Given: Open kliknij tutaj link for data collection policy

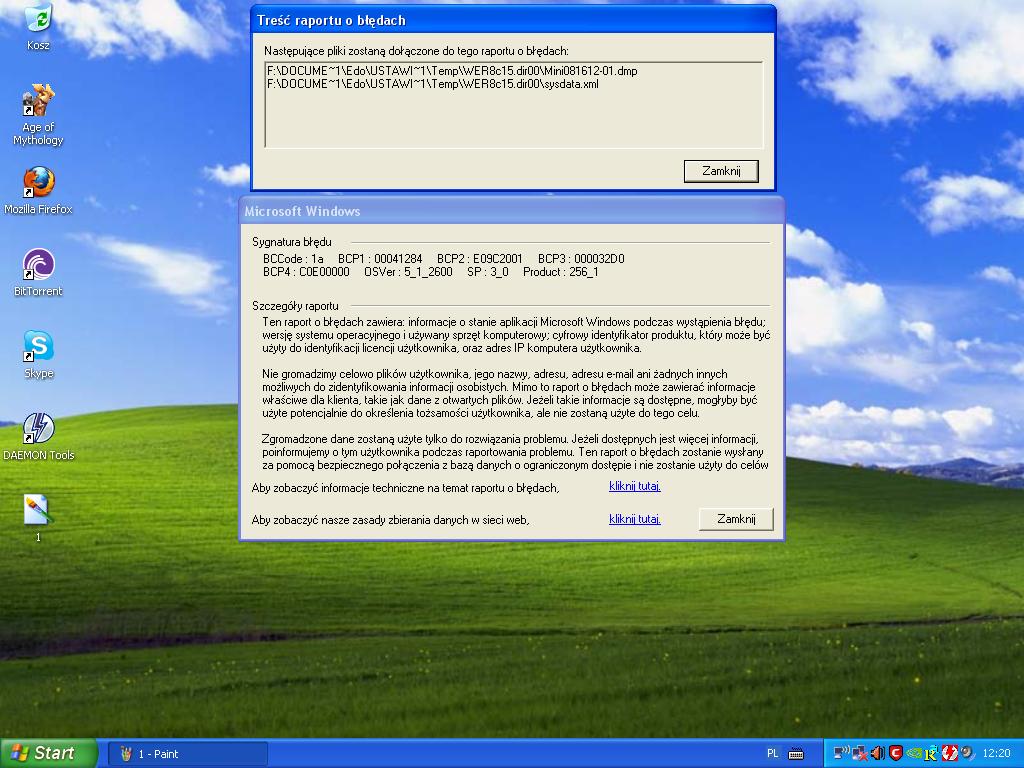Looking at the screenshot, I should [635, 519].
